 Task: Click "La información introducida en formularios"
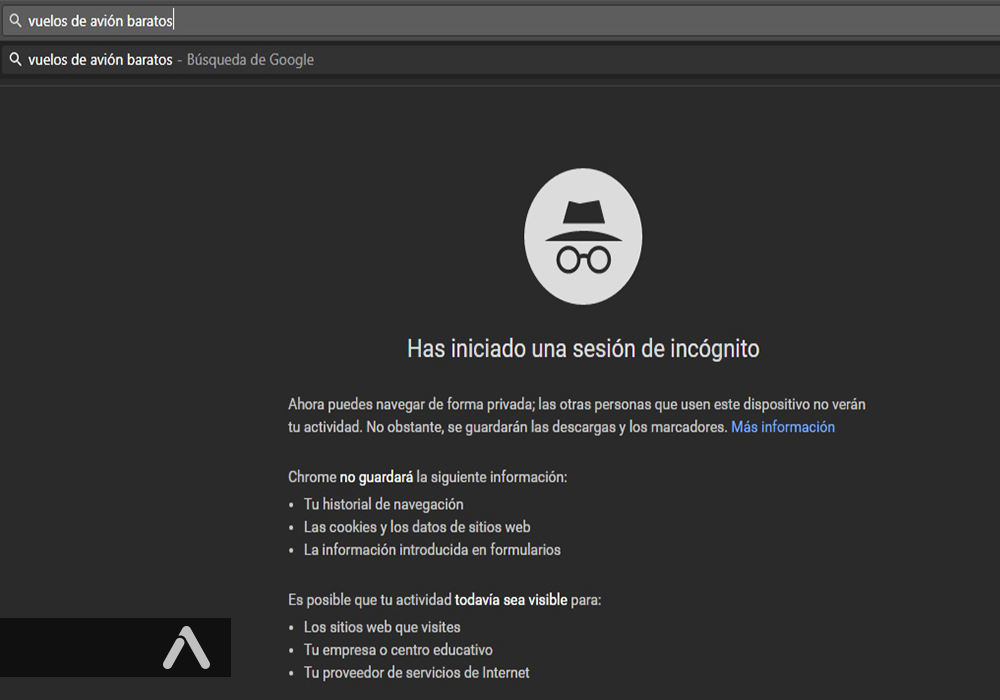[x=432, y=550]
